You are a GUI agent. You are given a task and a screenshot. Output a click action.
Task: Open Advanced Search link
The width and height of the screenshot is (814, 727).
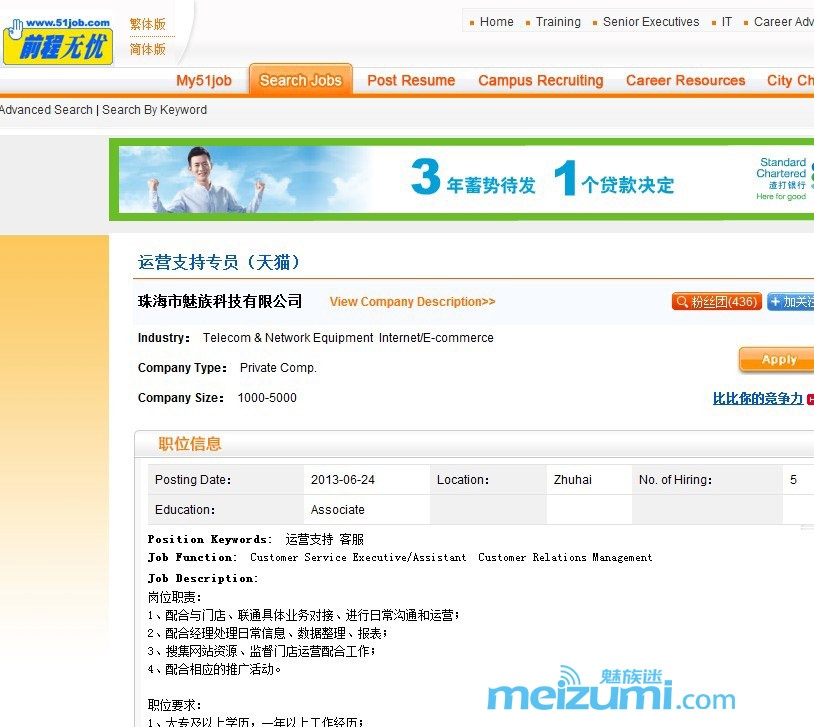46,110
